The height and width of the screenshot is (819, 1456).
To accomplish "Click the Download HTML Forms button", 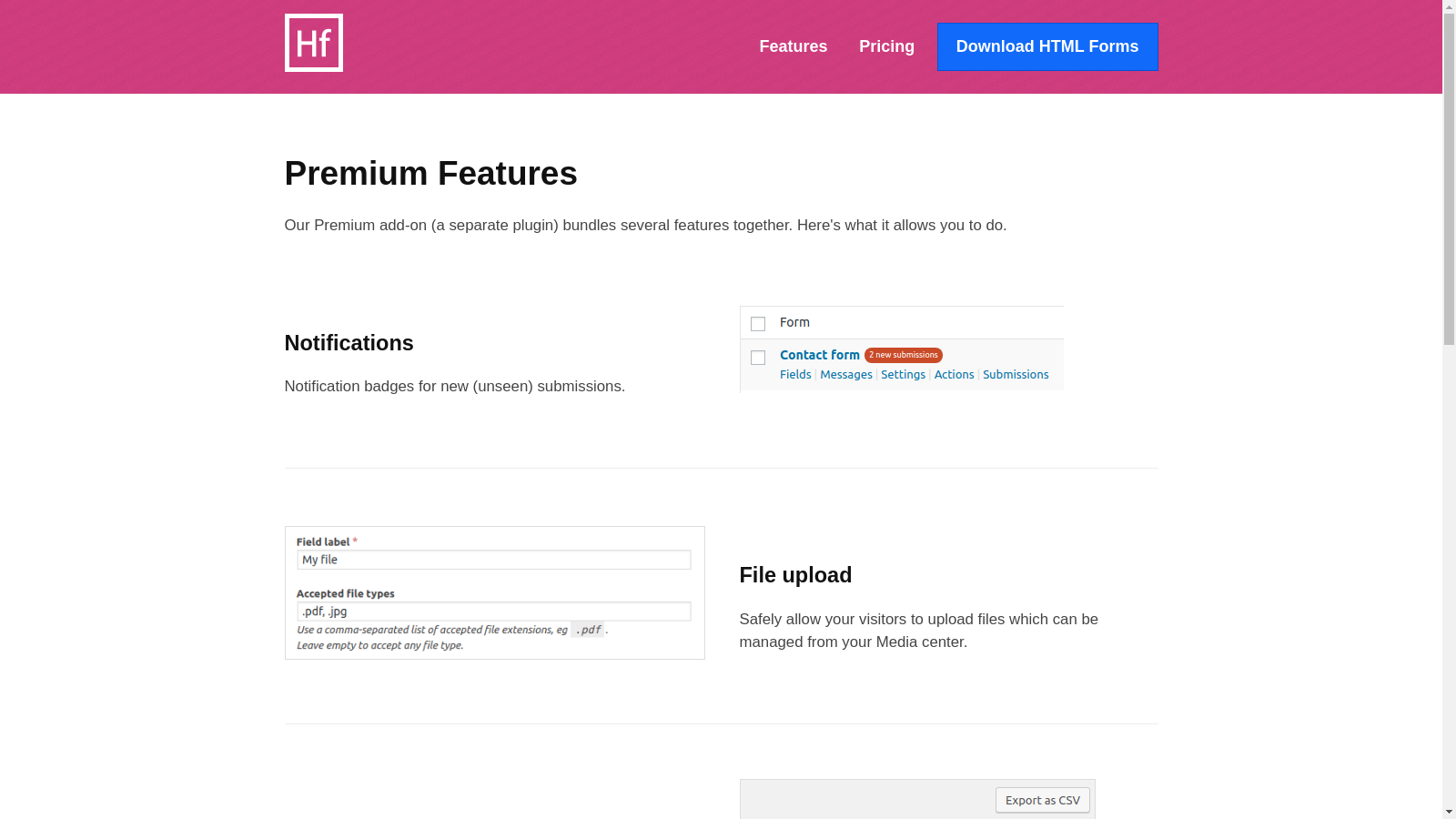I will tap(1047, 46).
